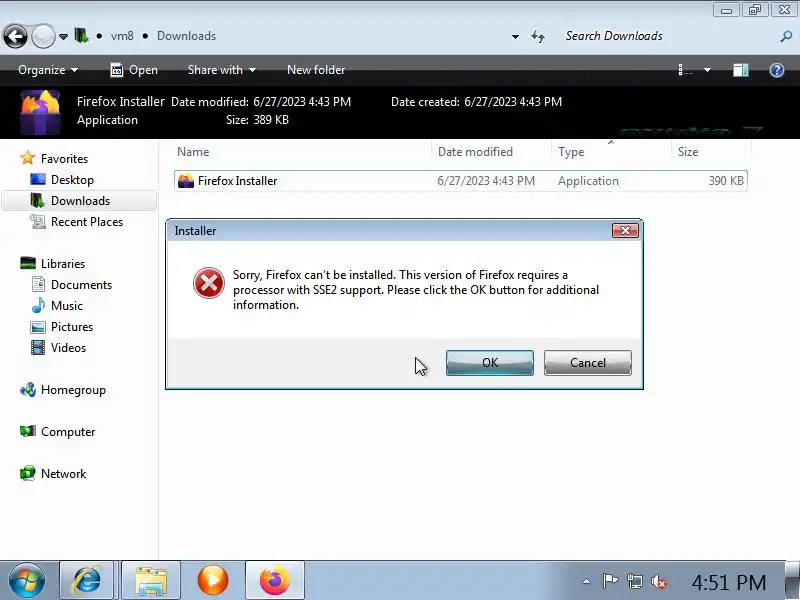This screenshot has width=800, height=600.
Task: Click the red error icon in dialog
Action: pos(209,283)
